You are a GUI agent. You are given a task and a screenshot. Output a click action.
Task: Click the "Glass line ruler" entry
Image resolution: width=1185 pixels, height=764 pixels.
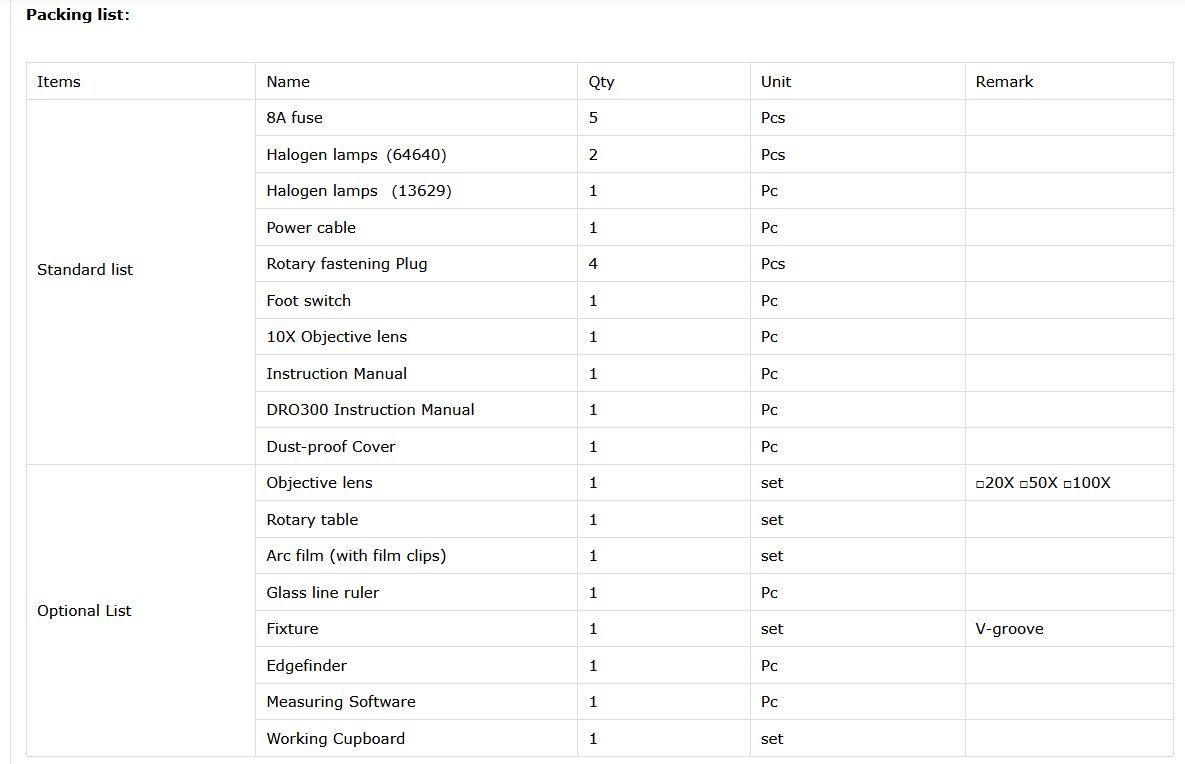click(x=322, y=593)
